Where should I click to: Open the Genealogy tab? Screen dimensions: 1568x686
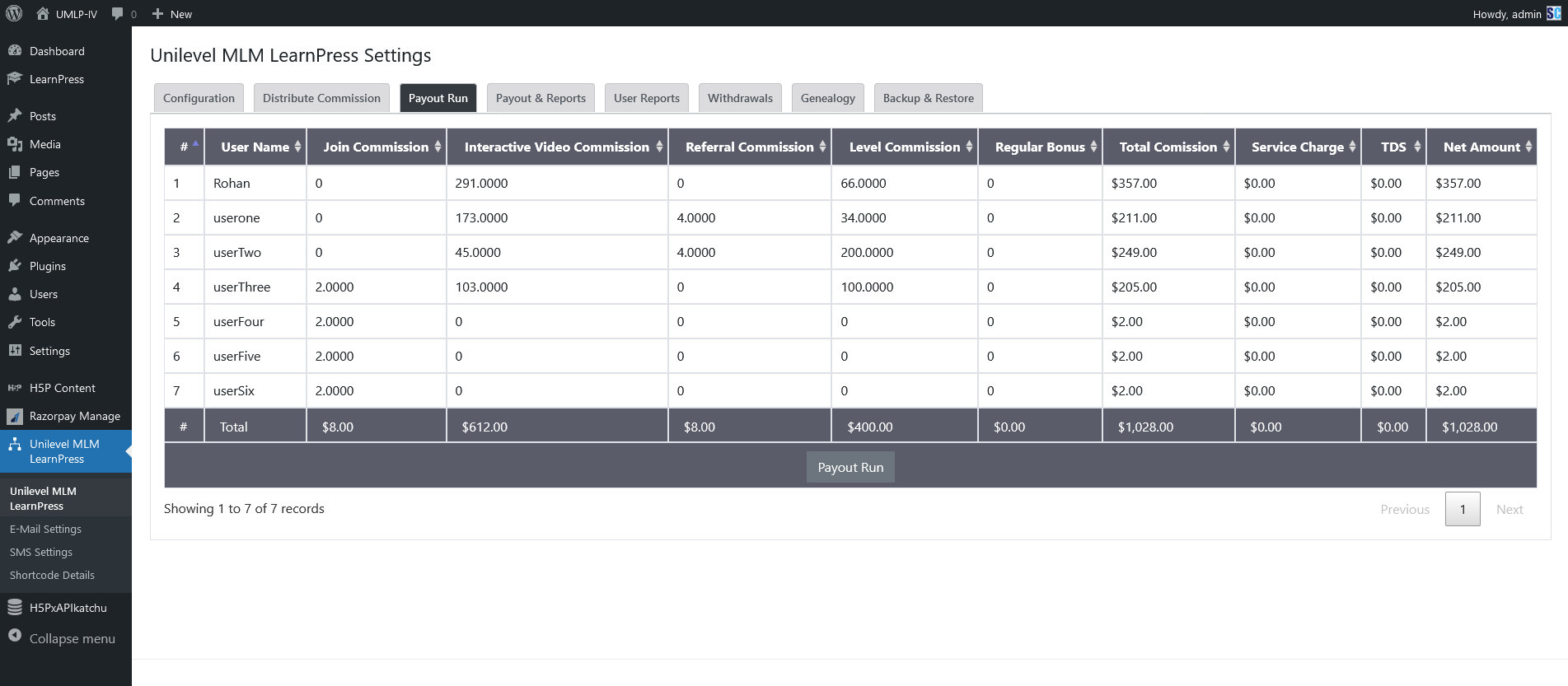828,97
